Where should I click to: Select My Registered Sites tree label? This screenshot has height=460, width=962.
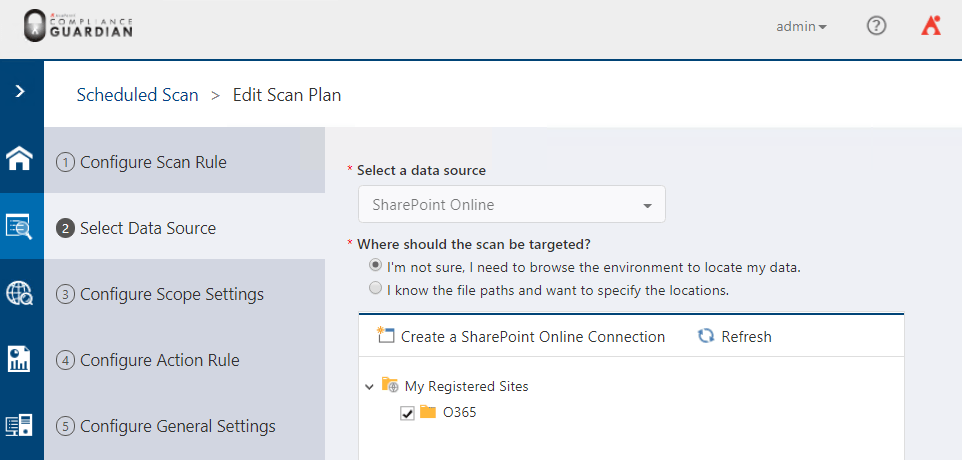[466, 386]
